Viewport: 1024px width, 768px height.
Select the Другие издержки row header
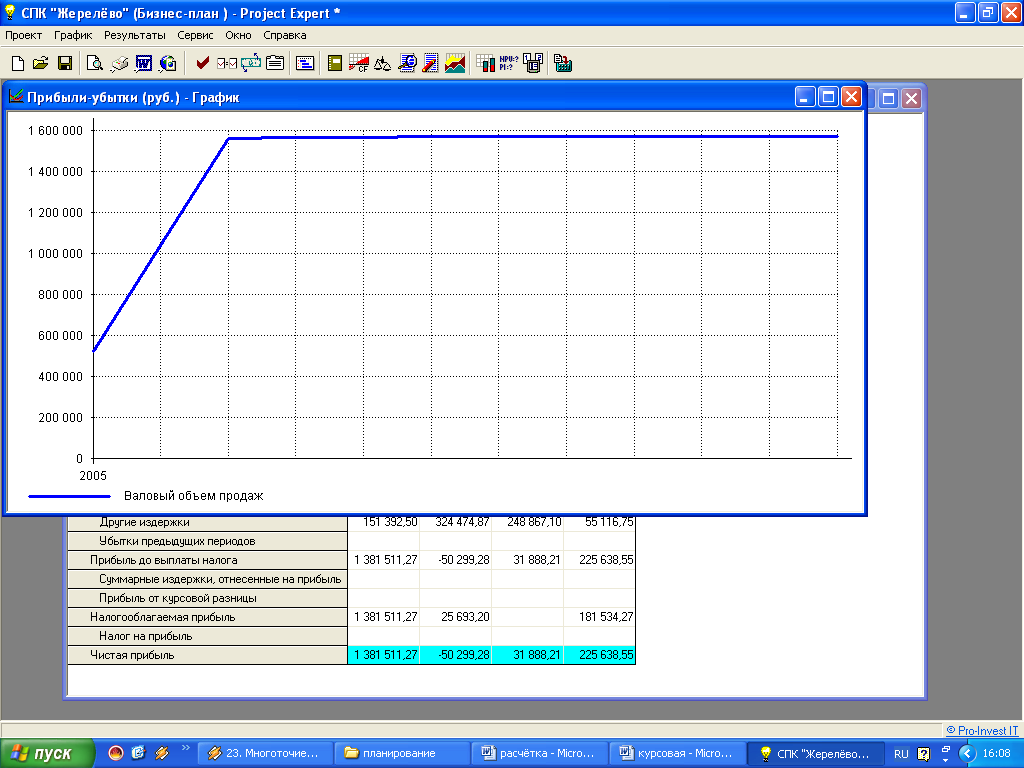pyautogui.click(x=208, y=522)
